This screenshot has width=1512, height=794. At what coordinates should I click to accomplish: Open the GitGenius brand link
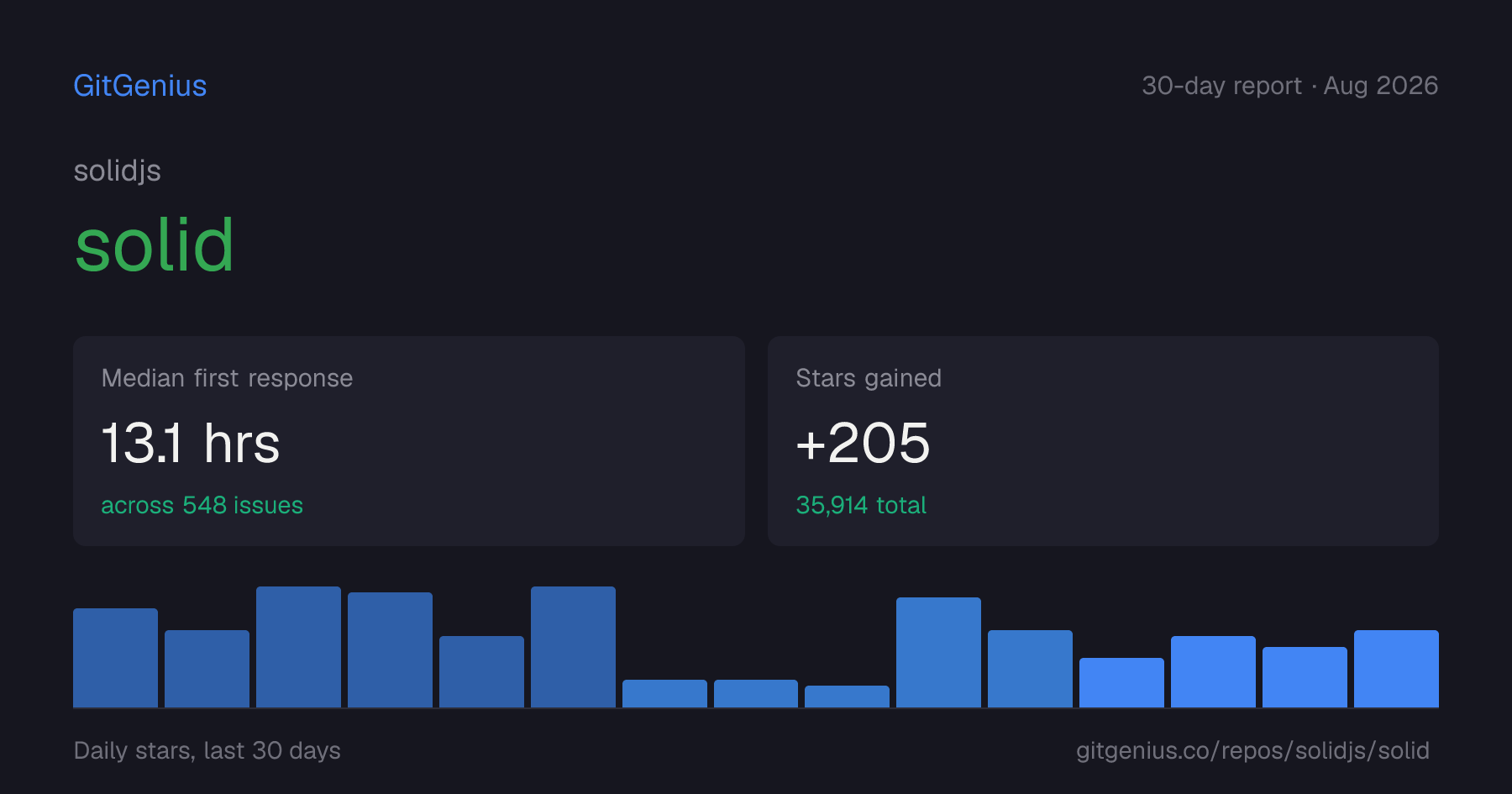pyautogui.click(x=140, y=86)
